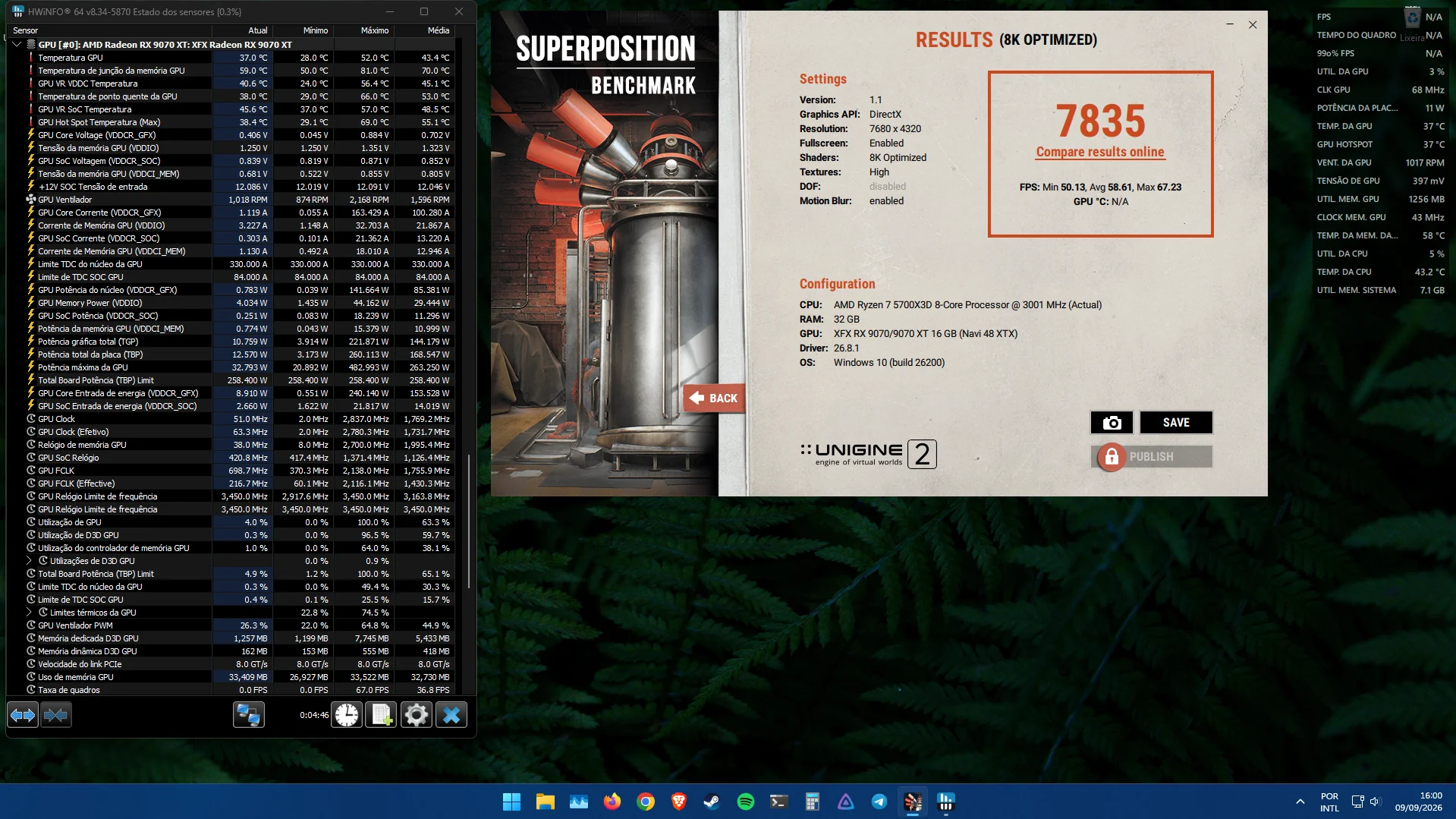Screen dimensions: 1456x819
Task: Open the terminal icon in taskbar
Action: click(779, 802)
